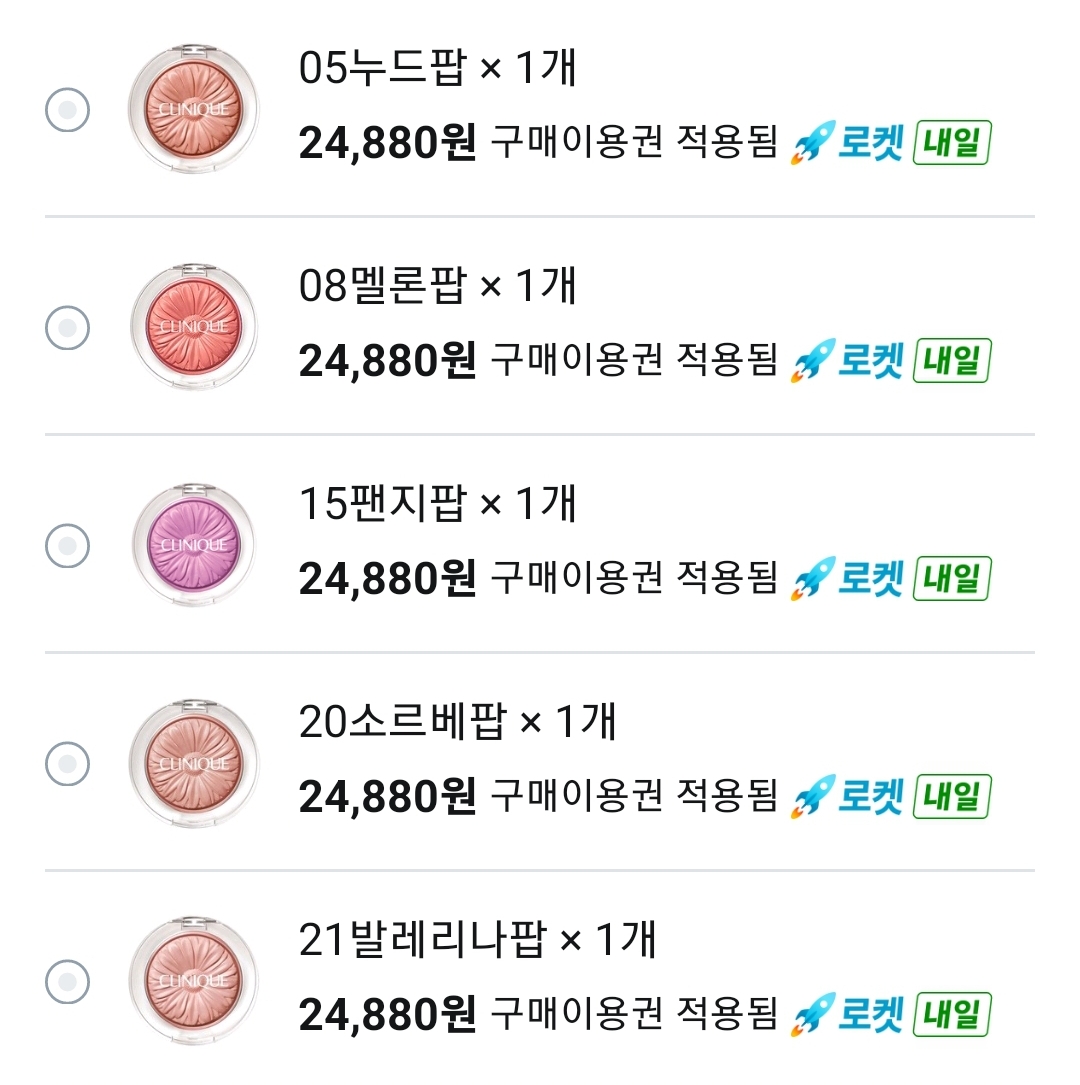Select the 08멜론팝 radio button
The width and height of the screenshot is (1080, 1085).
click(68, 327)
